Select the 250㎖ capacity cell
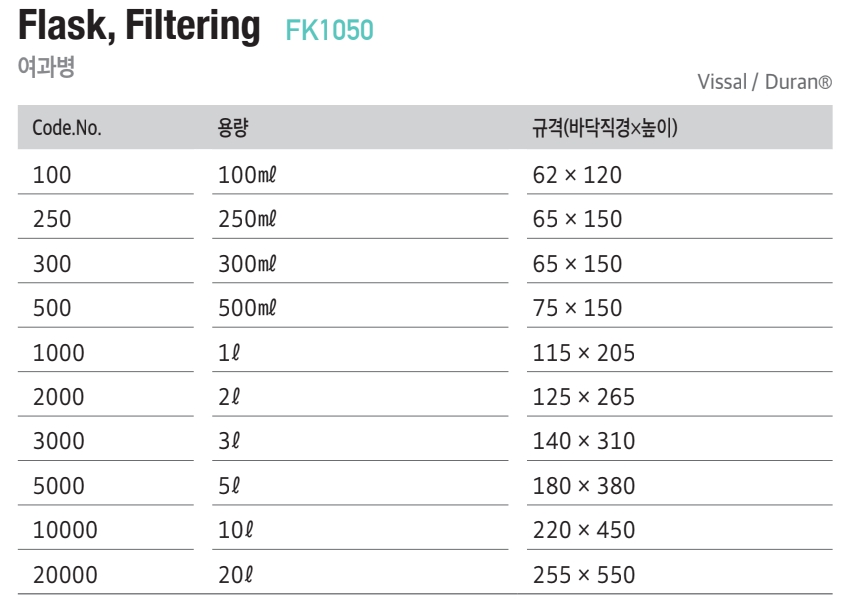The height and width of the screenshot is (606, 854). 247,219
